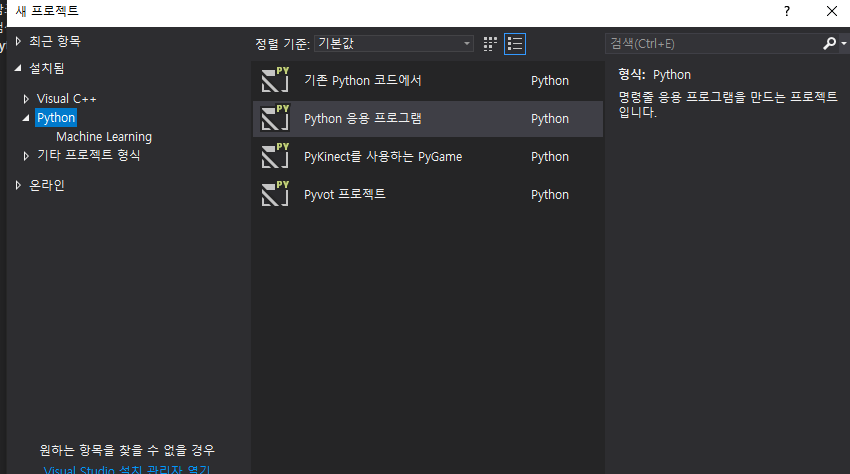Select Pyvot 프로젝트 template
The image size is (850, 474).
coord(428,194)
